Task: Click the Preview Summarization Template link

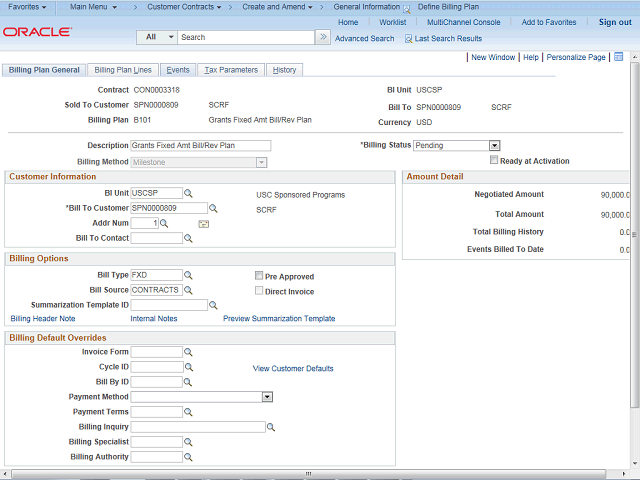Action: tap(279, 319)
